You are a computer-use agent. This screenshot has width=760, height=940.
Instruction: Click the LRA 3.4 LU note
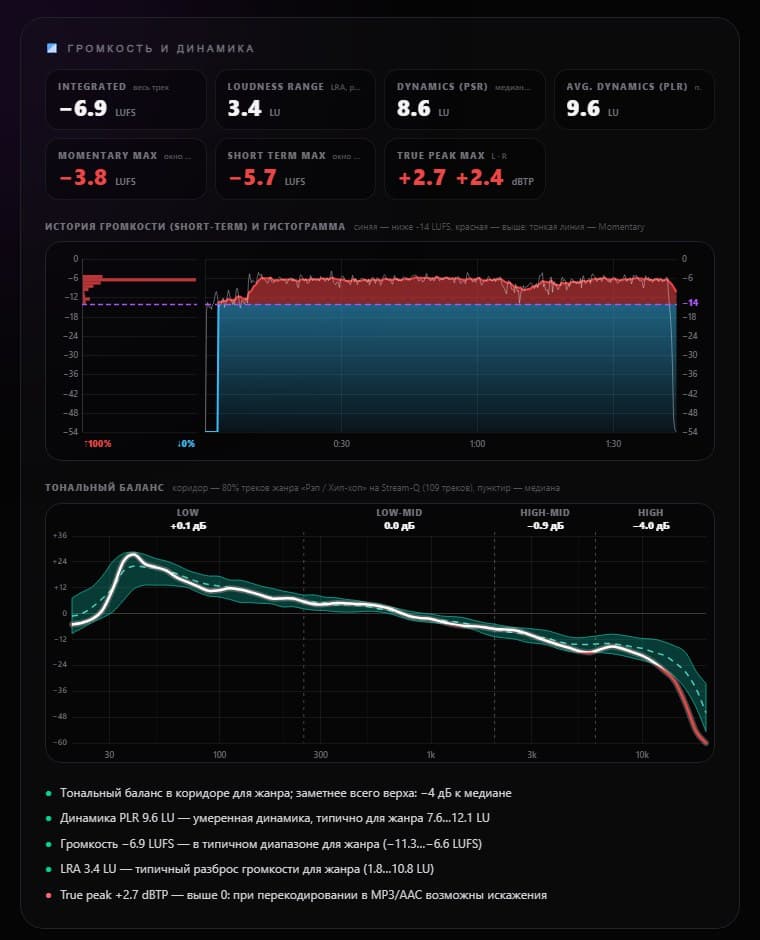click(247, 869)
